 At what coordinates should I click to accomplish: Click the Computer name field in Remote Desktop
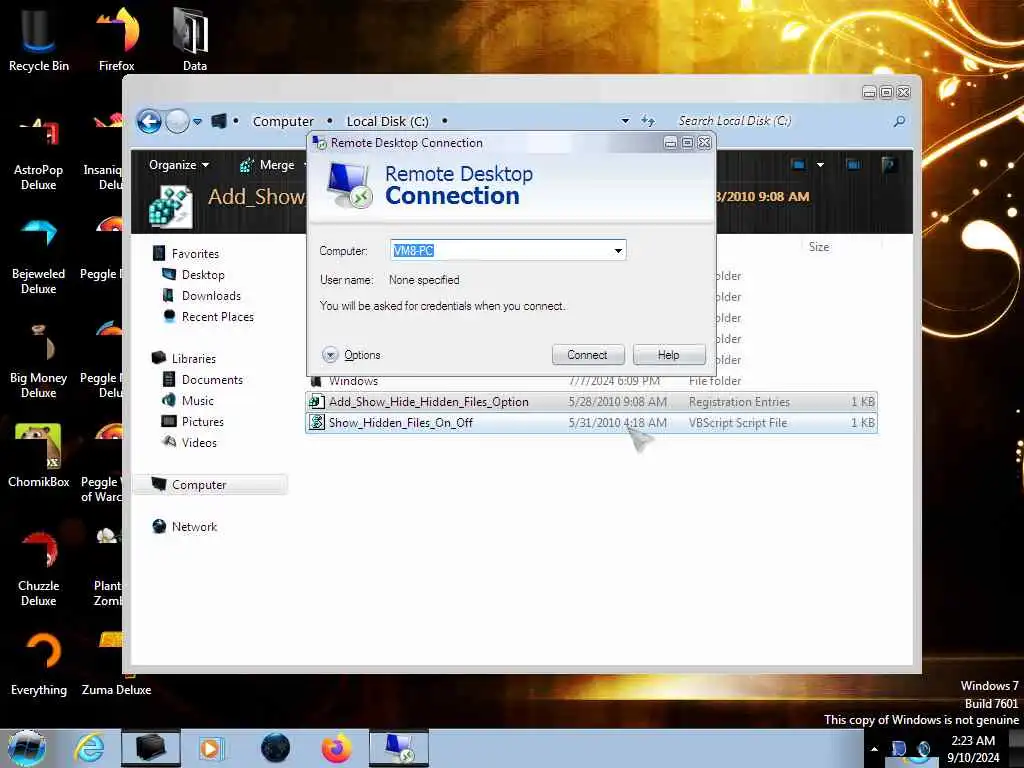pos(501,250)
